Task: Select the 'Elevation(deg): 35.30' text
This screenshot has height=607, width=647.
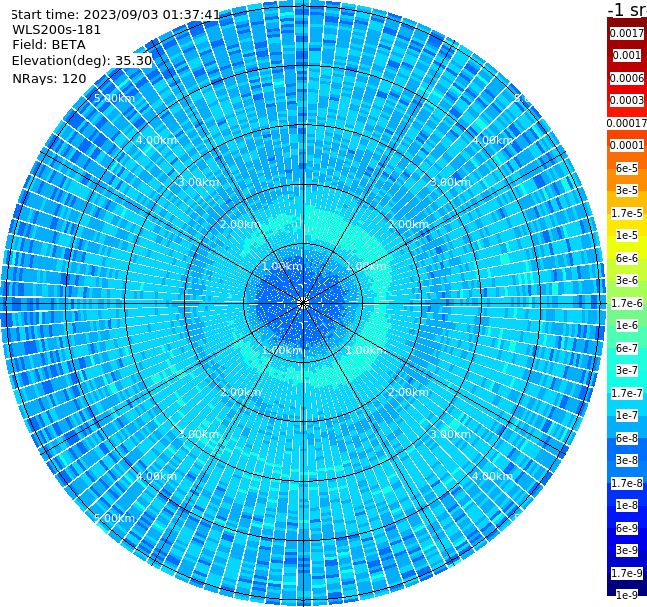Action: coord(82,61)
